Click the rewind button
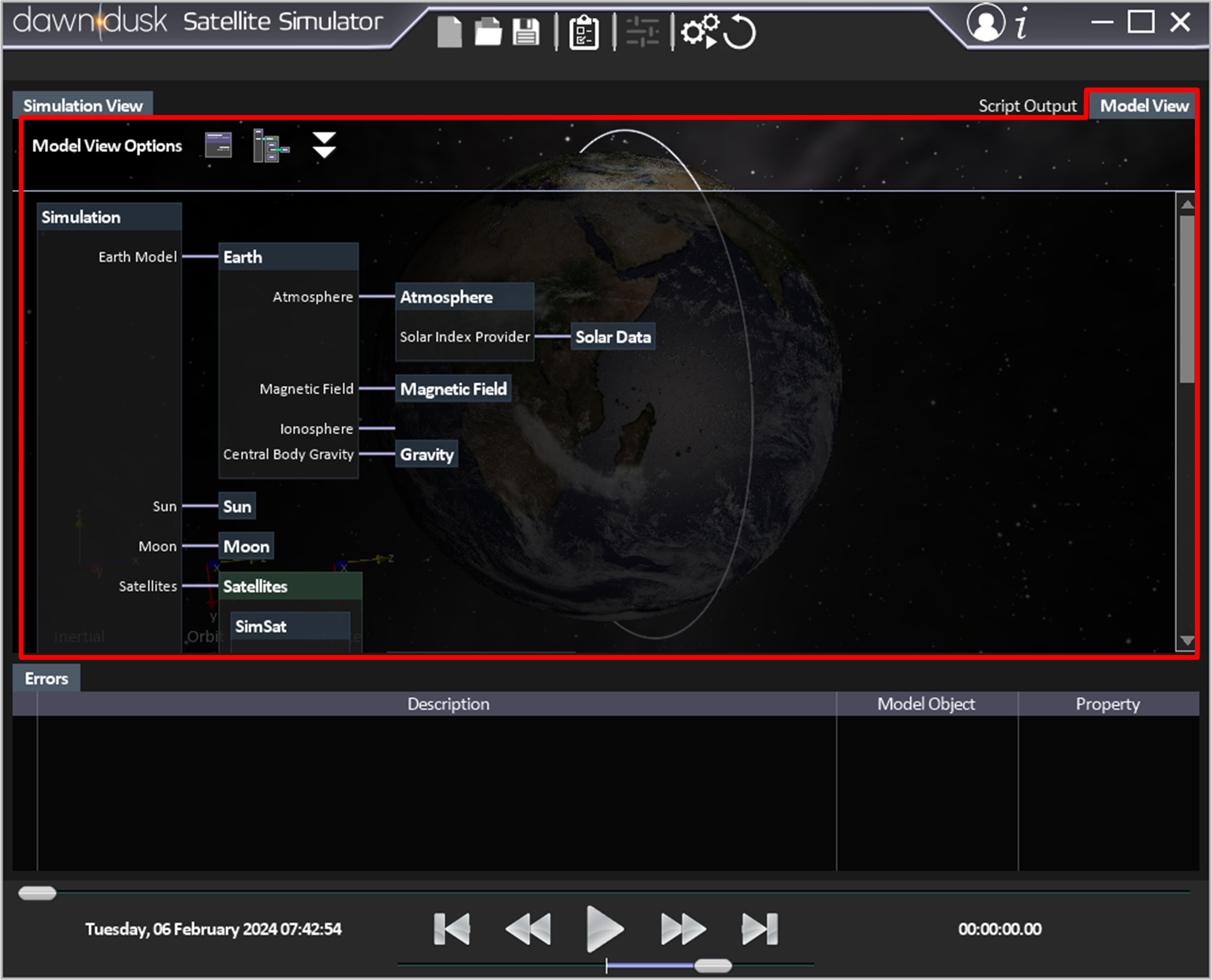1212x980 pixels. pos(529,929)
